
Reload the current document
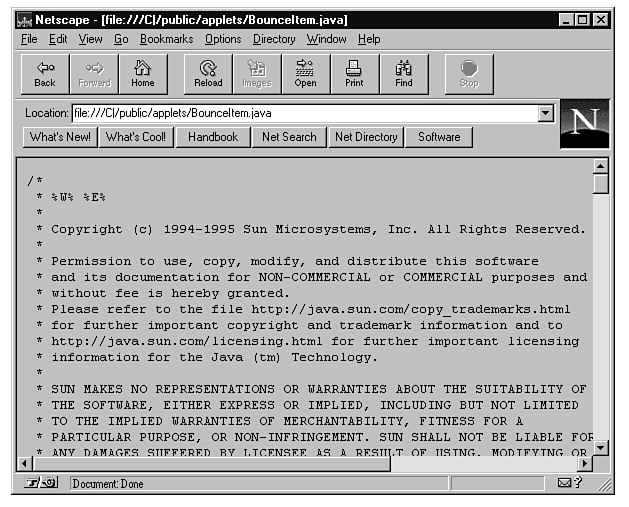pyautogui.click(x=208, y=74)
